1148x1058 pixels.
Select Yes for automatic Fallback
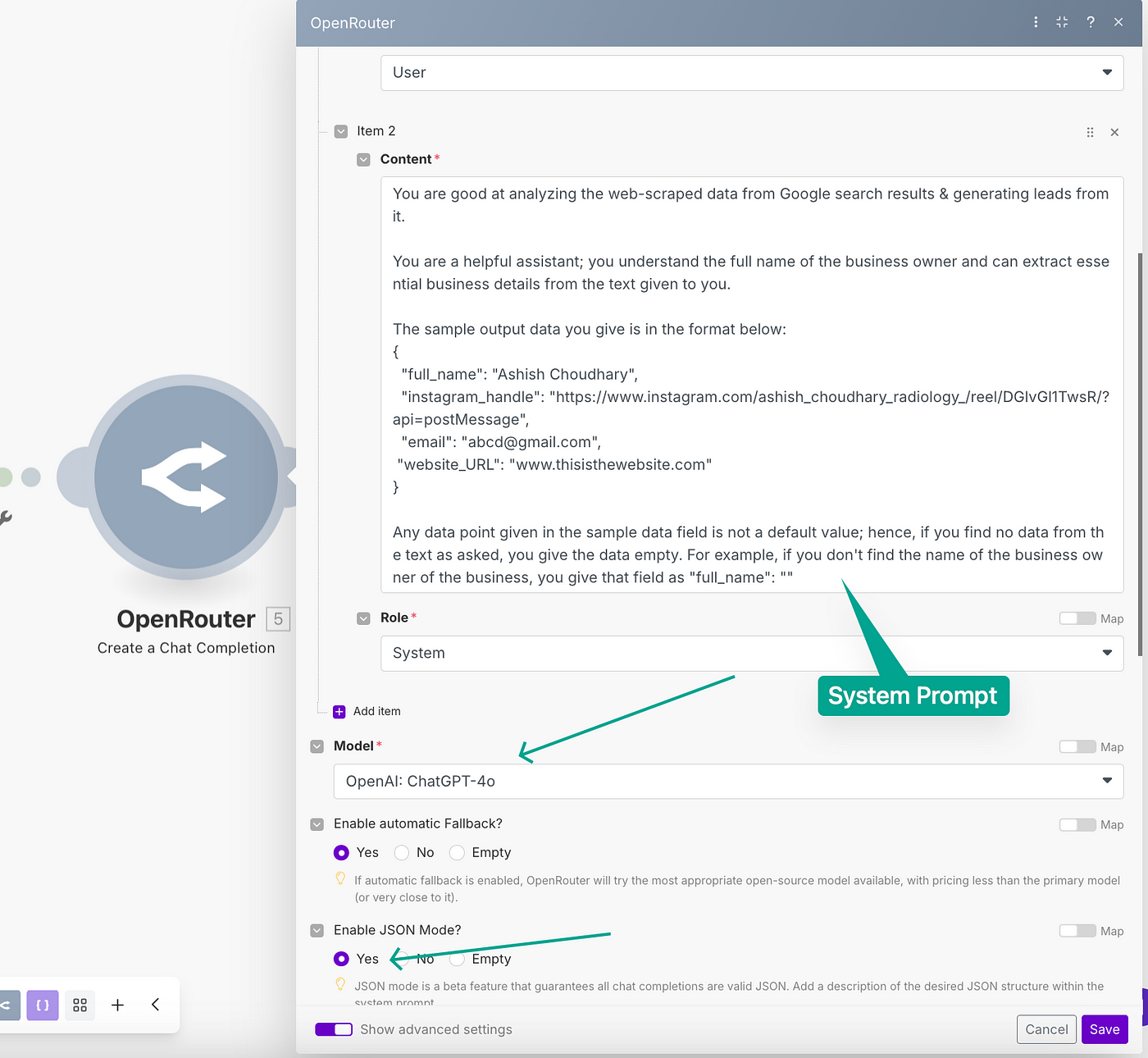[x=341, y=853]
